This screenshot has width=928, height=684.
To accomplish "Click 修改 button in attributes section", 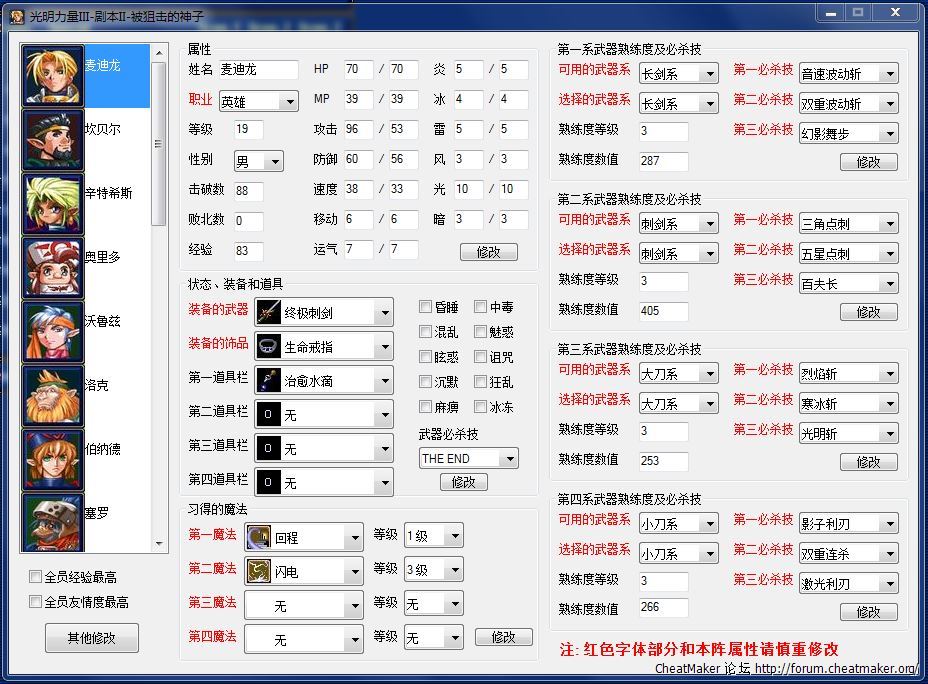I will coord(488,252).
